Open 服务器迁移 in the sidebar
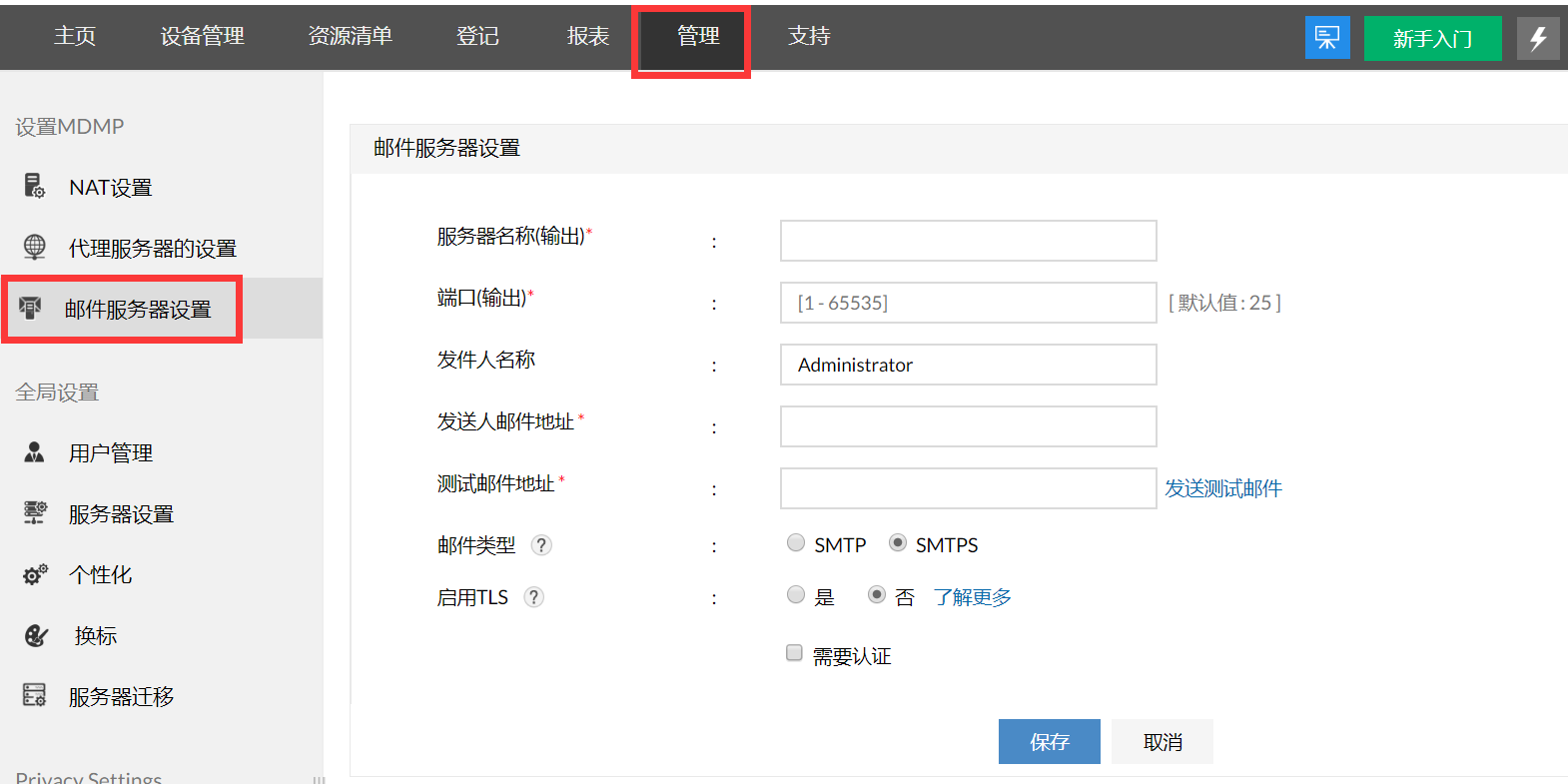 pyautogui.click(x=121, y=696)
